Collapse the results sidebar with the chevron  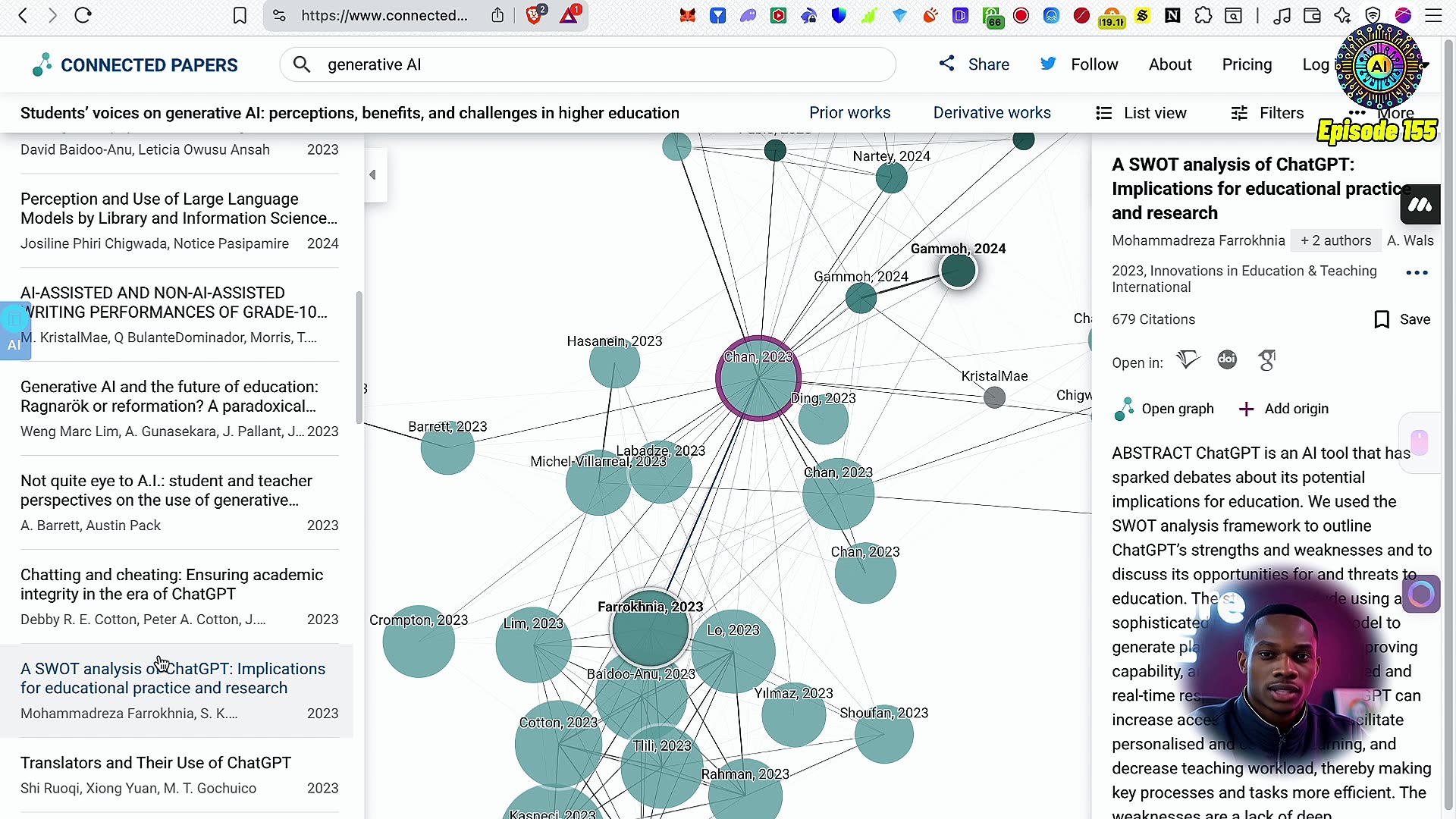pyautogui.click(x=372, y=174)
